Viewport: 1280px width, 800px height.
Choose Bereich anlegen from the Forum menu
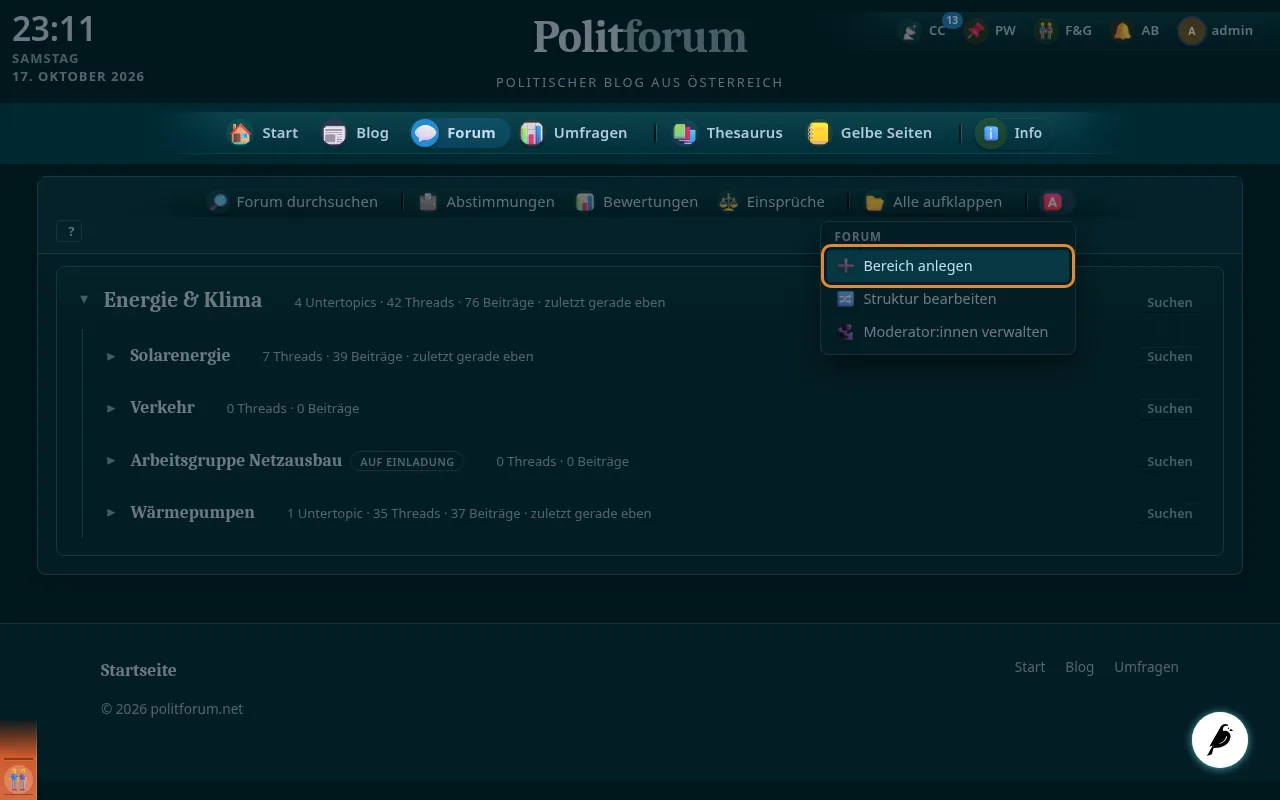point(948,266)
